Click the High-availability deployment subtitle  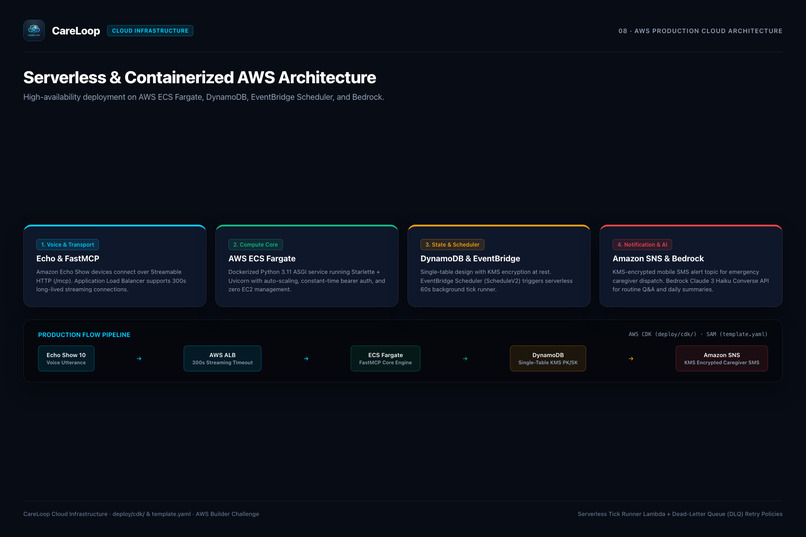[x=204, y=97]
